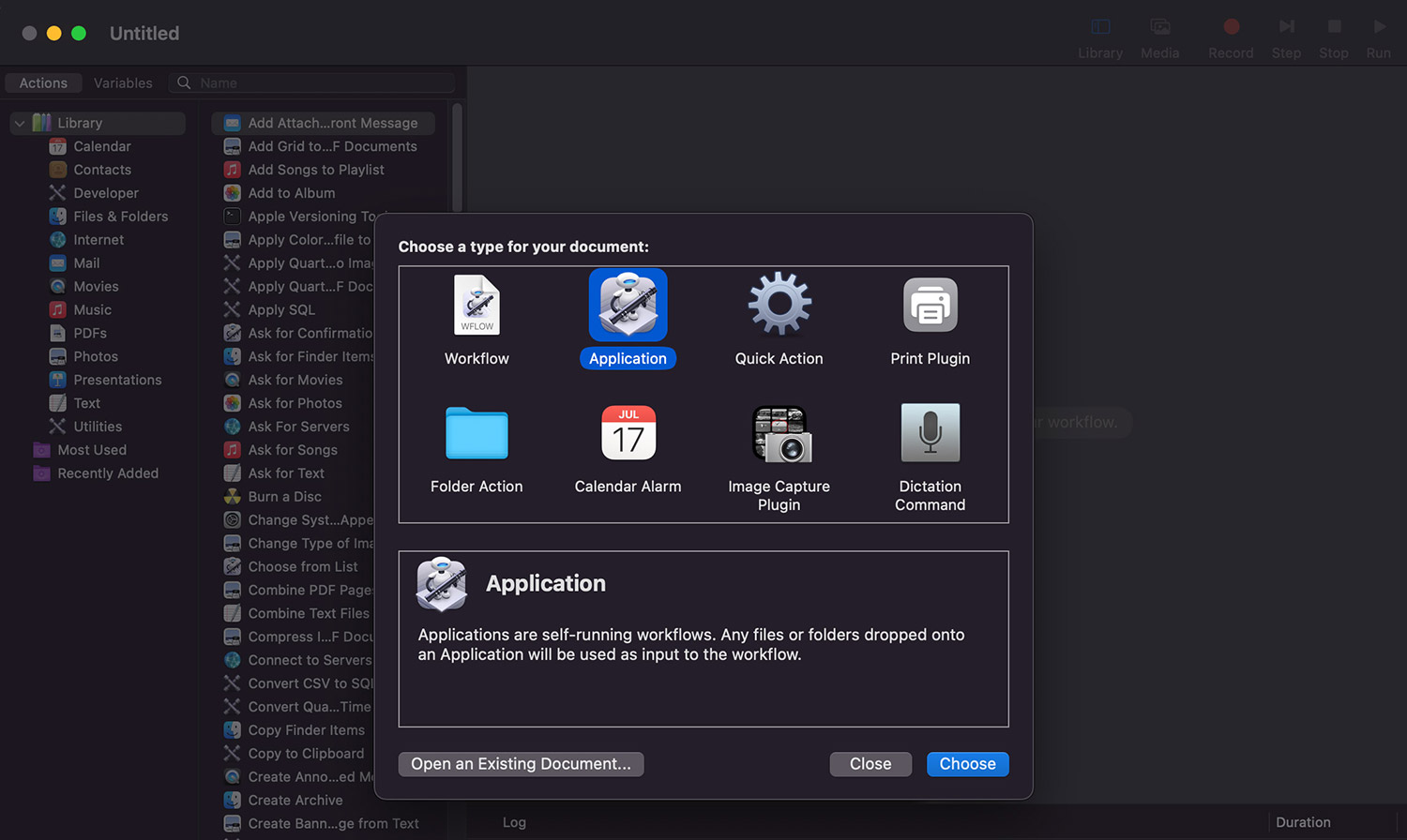The height and width of the screenshot is (840, 1407).
Task: Select the Add to Album action
Action: pyautogui.click(x=292, y=193)
